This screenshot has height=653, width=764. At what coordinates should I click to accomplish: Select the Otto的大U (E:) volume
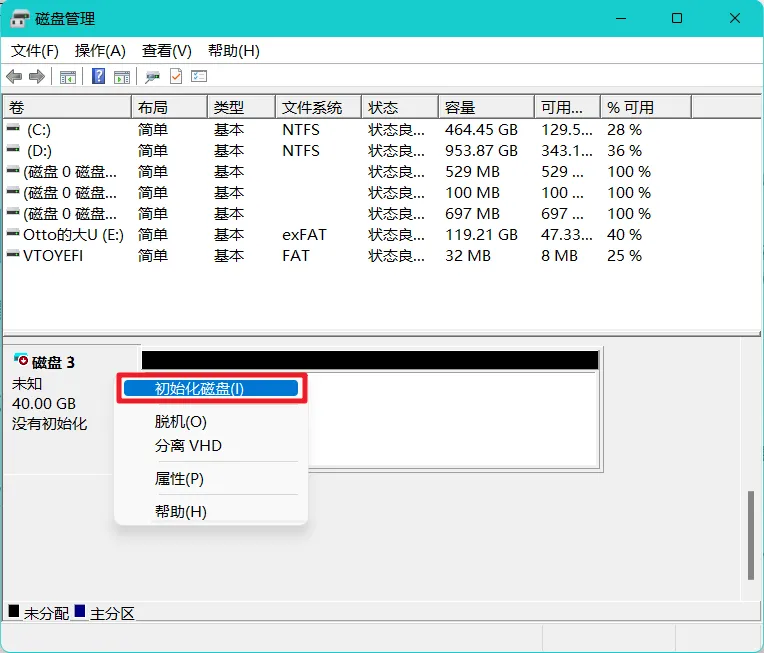(x=74, y=235)
